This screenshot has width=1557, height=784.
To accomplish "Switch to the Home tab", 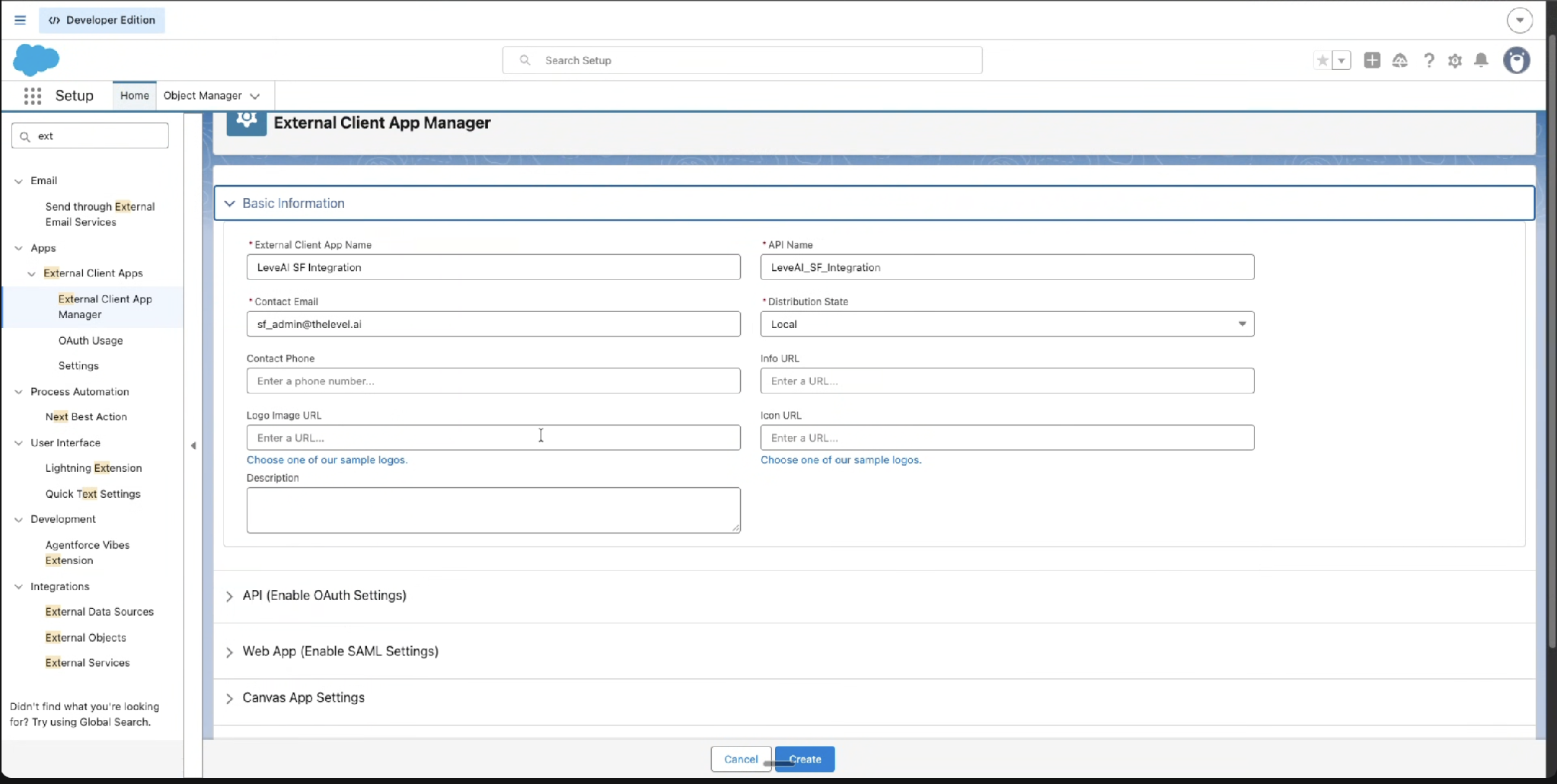I will point(135,96).
